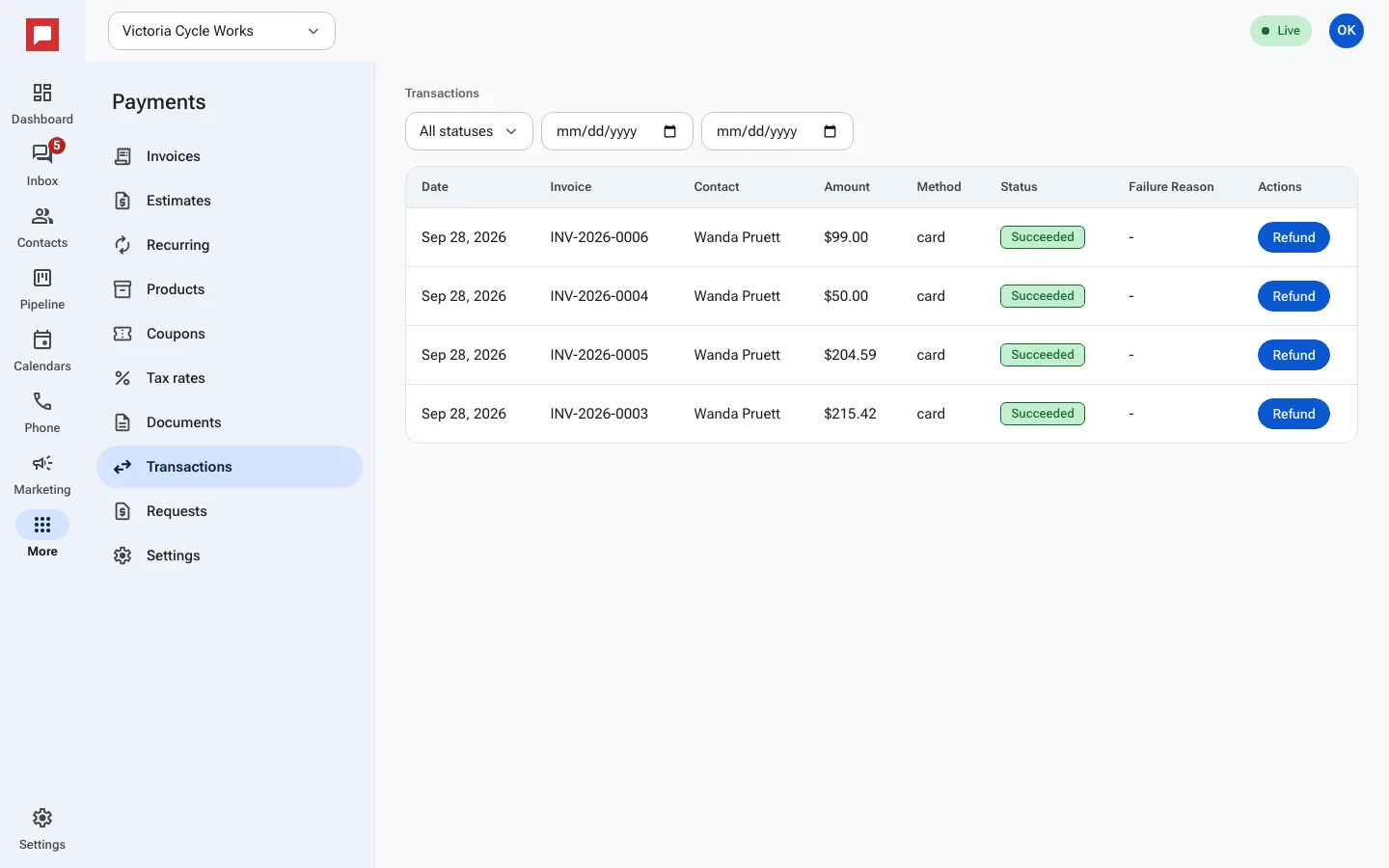This screenshot has height=868, width=1389.
Task: Select Documents in Payments menu
Action: tap(230, 422)
